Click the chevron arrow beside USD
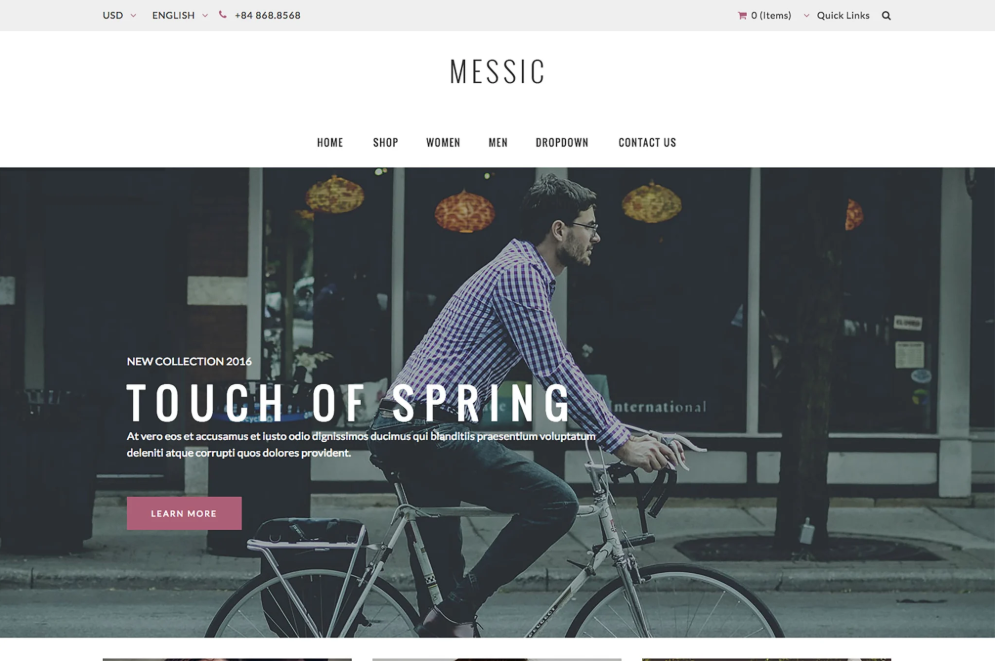 pyautogui.click(x=133, y=16)
